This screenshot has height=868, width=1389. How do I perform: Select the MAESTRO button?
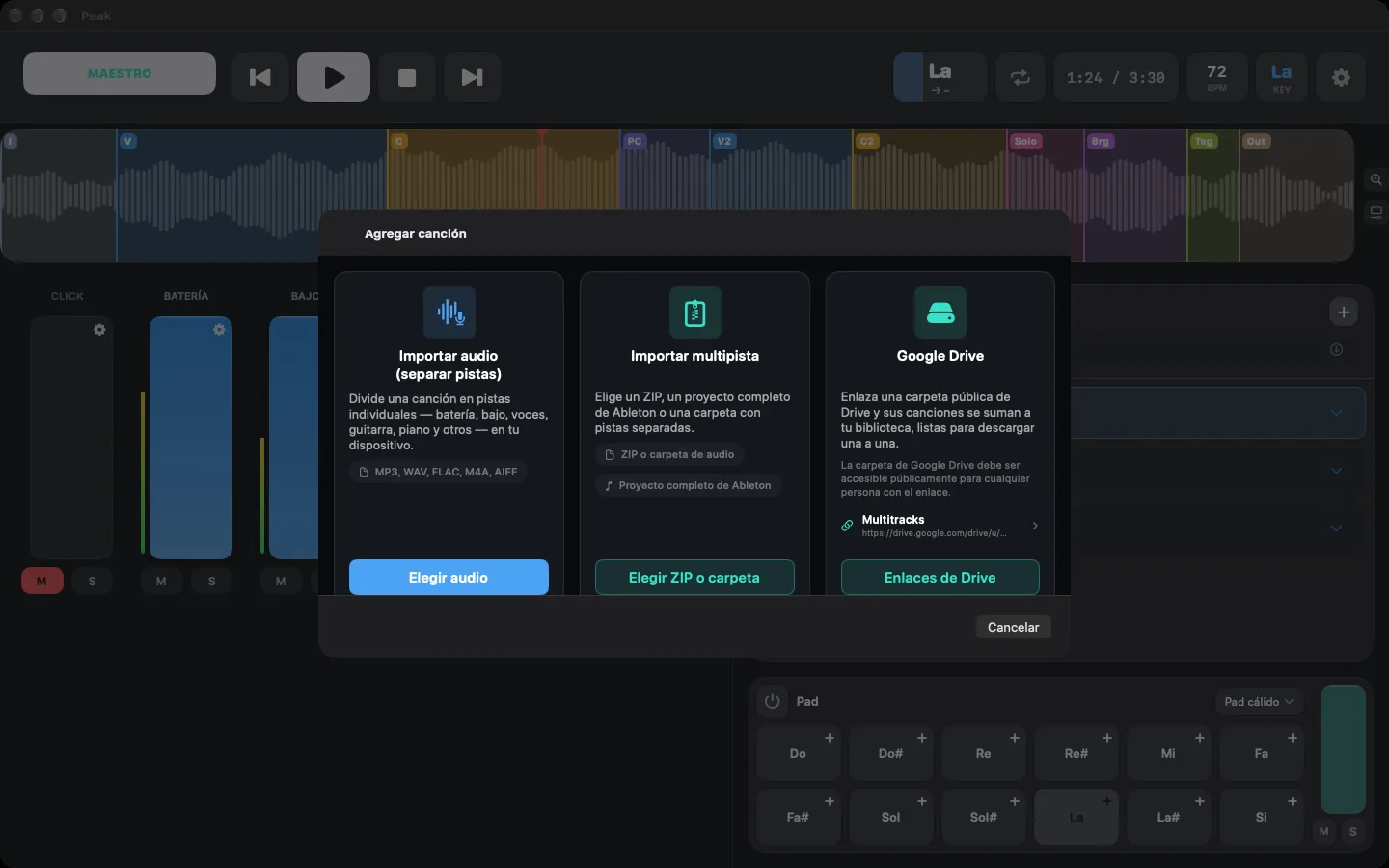120,73
